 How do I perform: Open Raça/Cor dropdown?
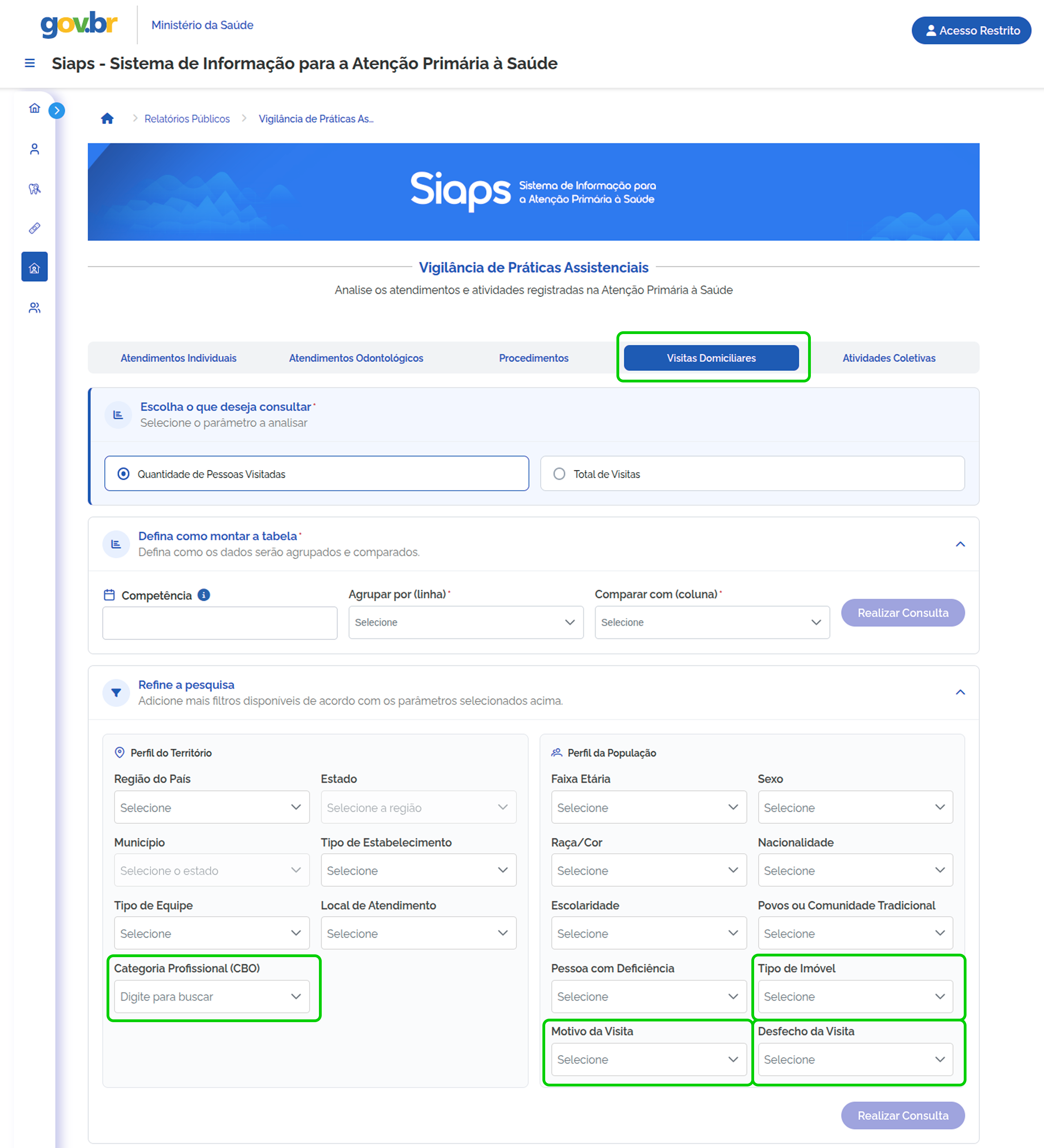click(649, 870)
